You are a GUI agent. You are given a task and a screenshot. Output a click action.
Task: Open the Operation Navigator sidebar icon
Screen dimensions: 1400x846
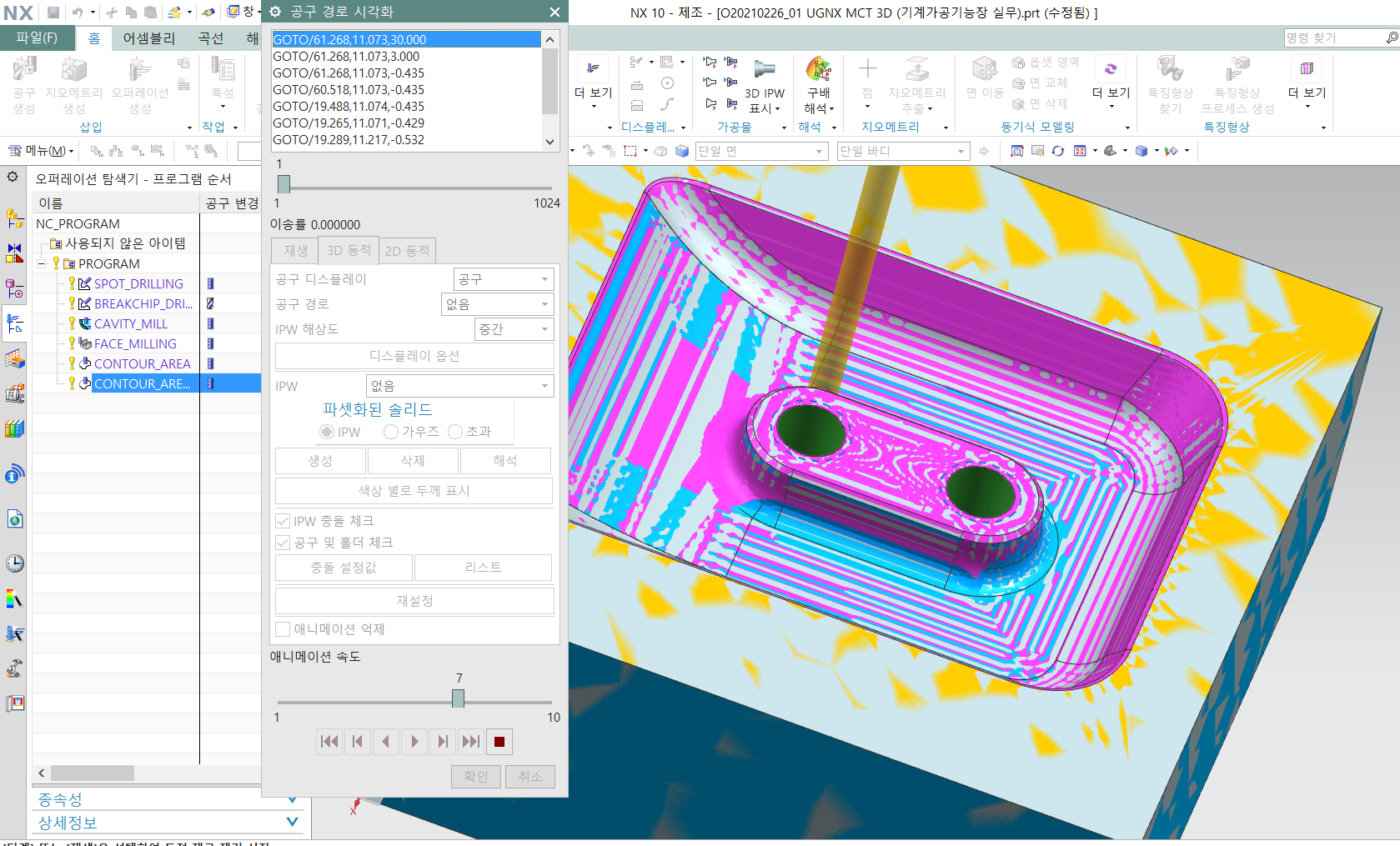coord(15,323)
